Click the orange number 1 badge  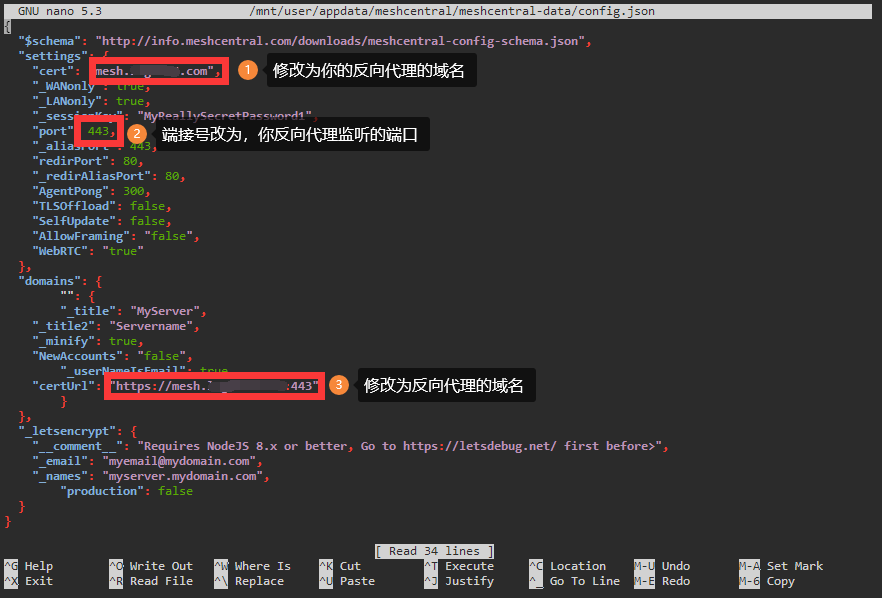coord(248,71)
